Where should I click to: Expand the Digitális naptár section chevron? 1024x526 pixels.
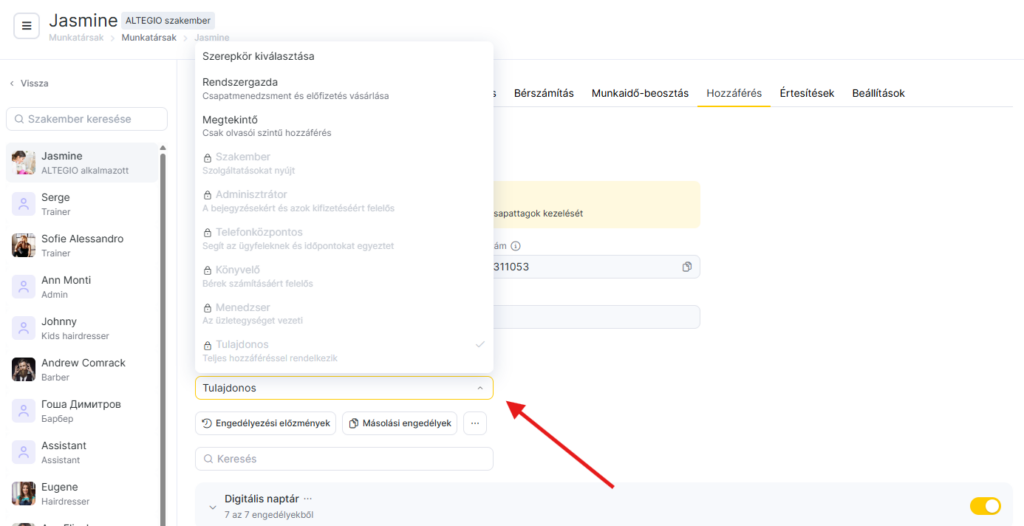tap(212, 507)
